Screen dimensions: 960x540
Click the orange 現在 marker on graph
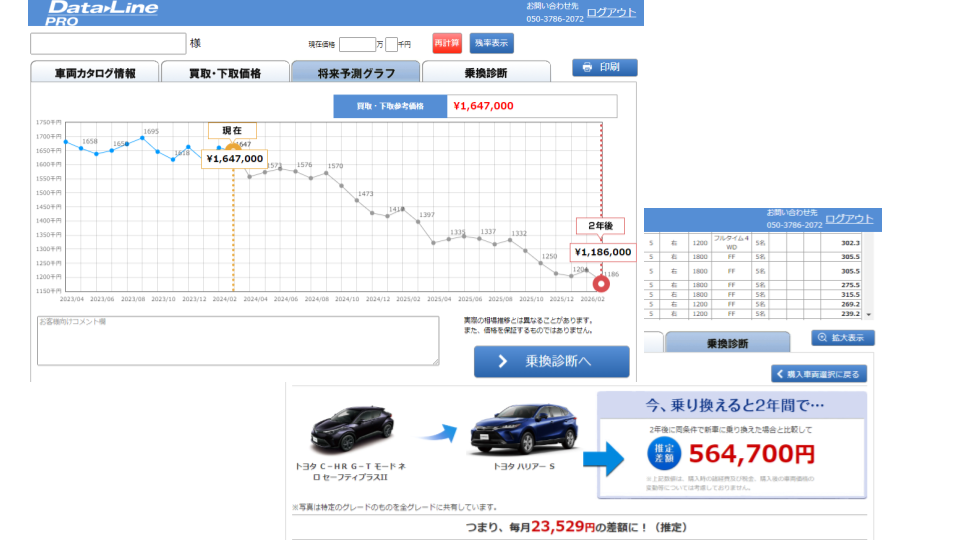tap(234, 149)
